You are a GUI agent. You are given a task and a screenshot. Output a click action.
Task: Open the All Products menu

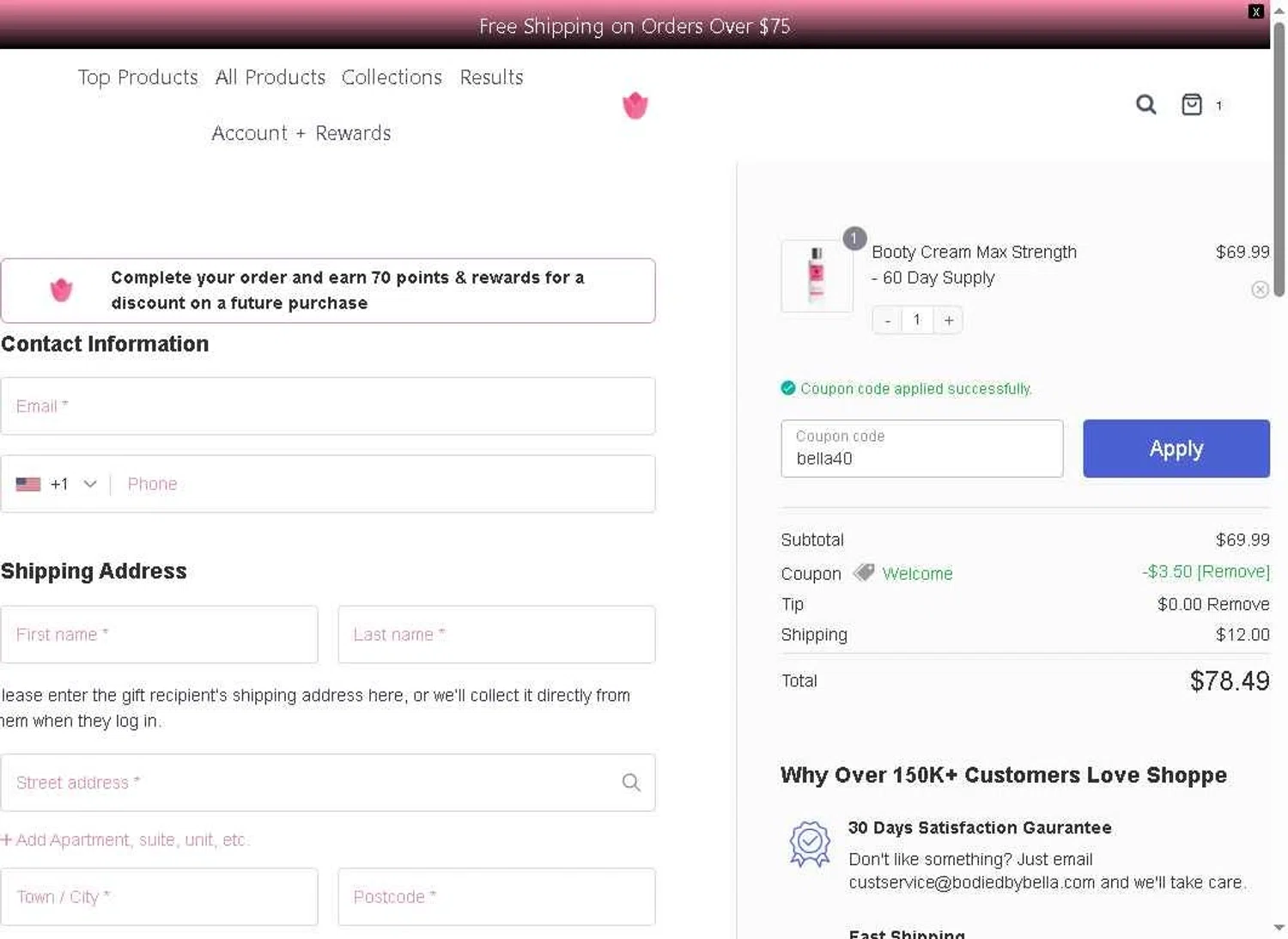pos(270,77)
